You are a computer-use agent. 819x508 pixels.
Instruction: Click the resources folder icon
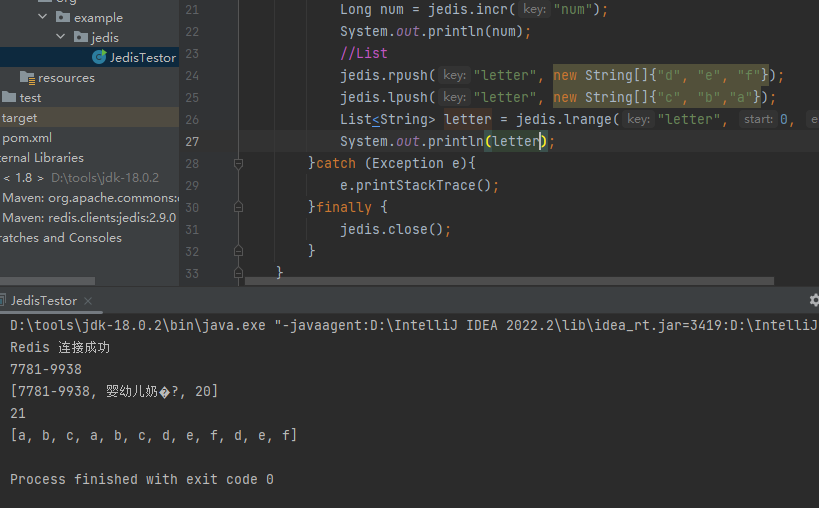[27, 78]
